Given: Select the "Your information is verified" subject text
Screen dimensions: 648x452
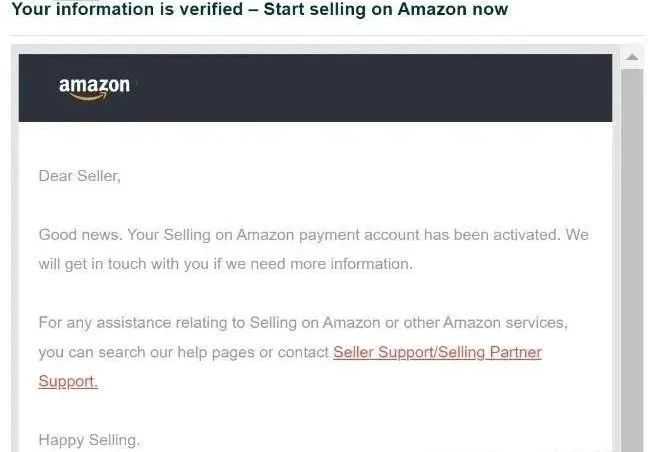Looking at the screenshot, I should click(x=127, y=9).
